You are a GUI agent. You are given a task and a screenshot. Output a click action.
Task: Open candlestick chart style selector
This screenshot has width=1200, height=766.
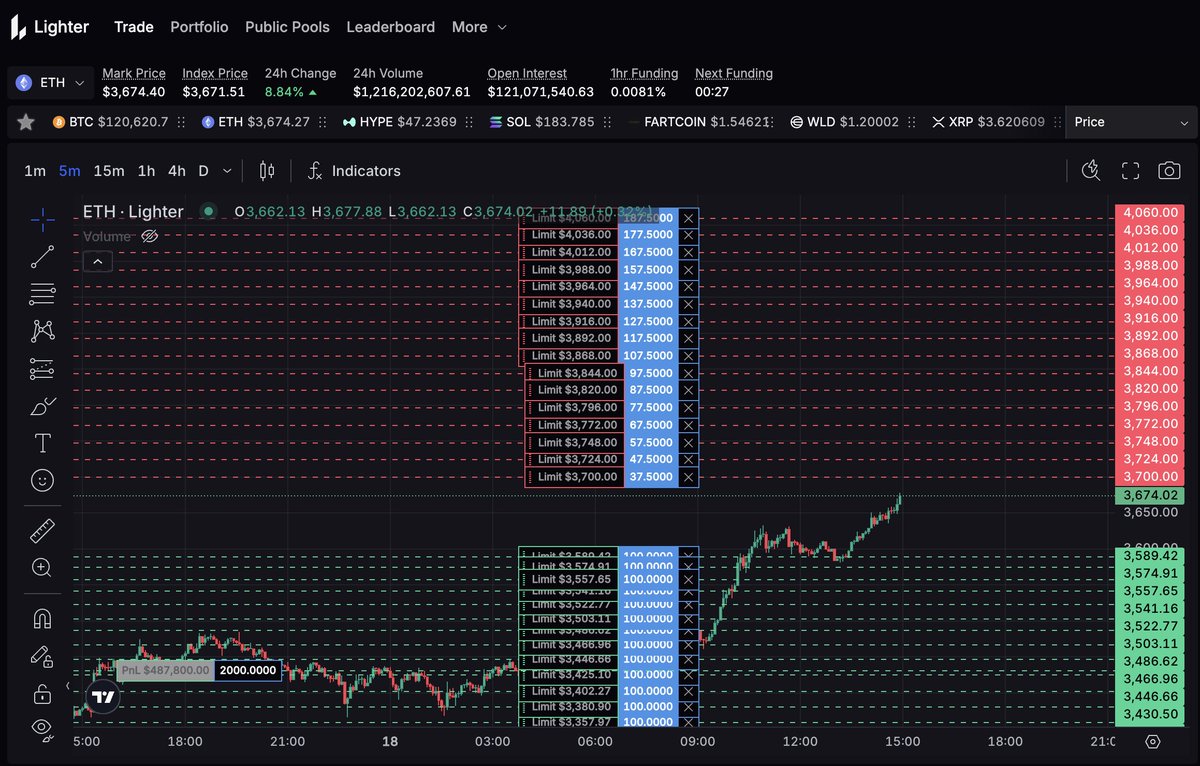(266, 171)
